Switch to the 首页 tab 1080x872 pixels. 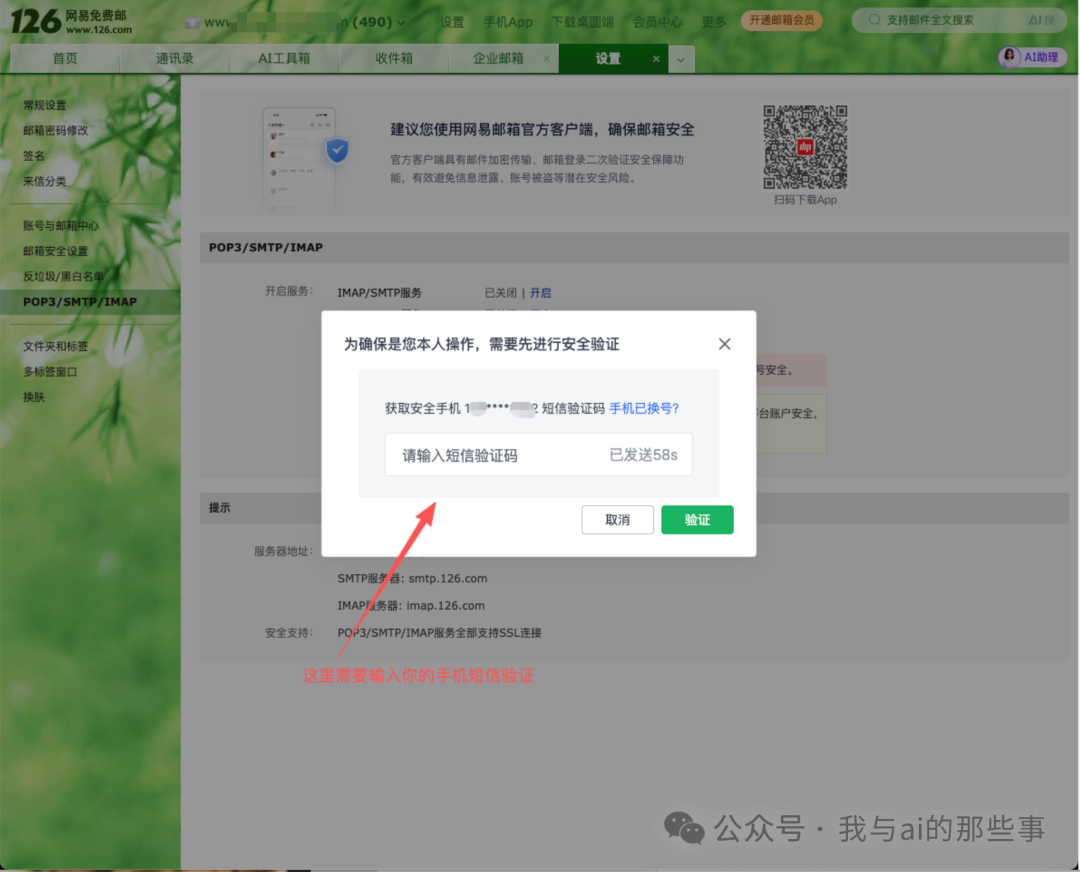tap(65, 59)
